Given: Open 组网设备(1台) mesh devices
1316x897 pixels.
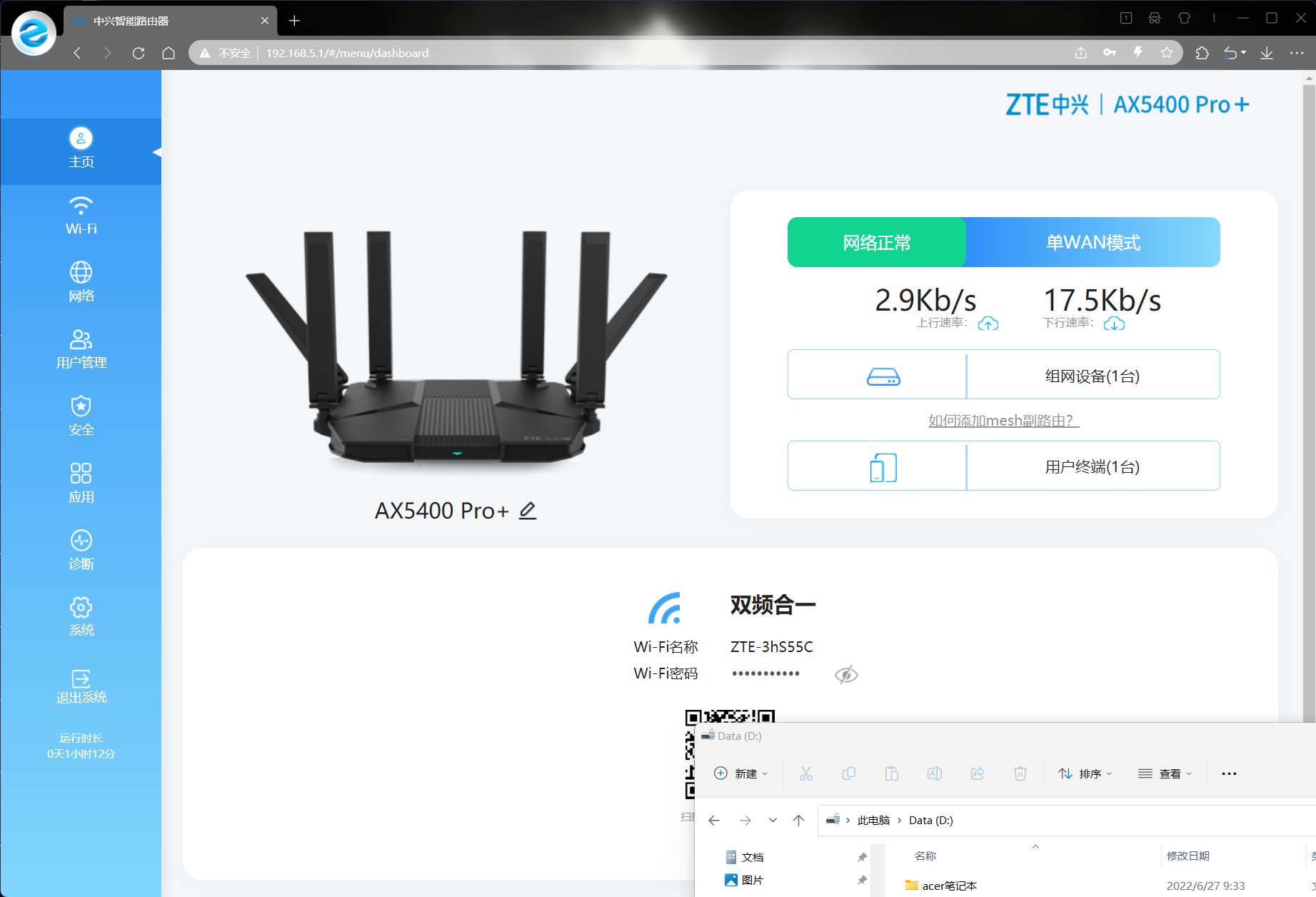Looking at the screenshot, I should click(x=1093, y=376).
